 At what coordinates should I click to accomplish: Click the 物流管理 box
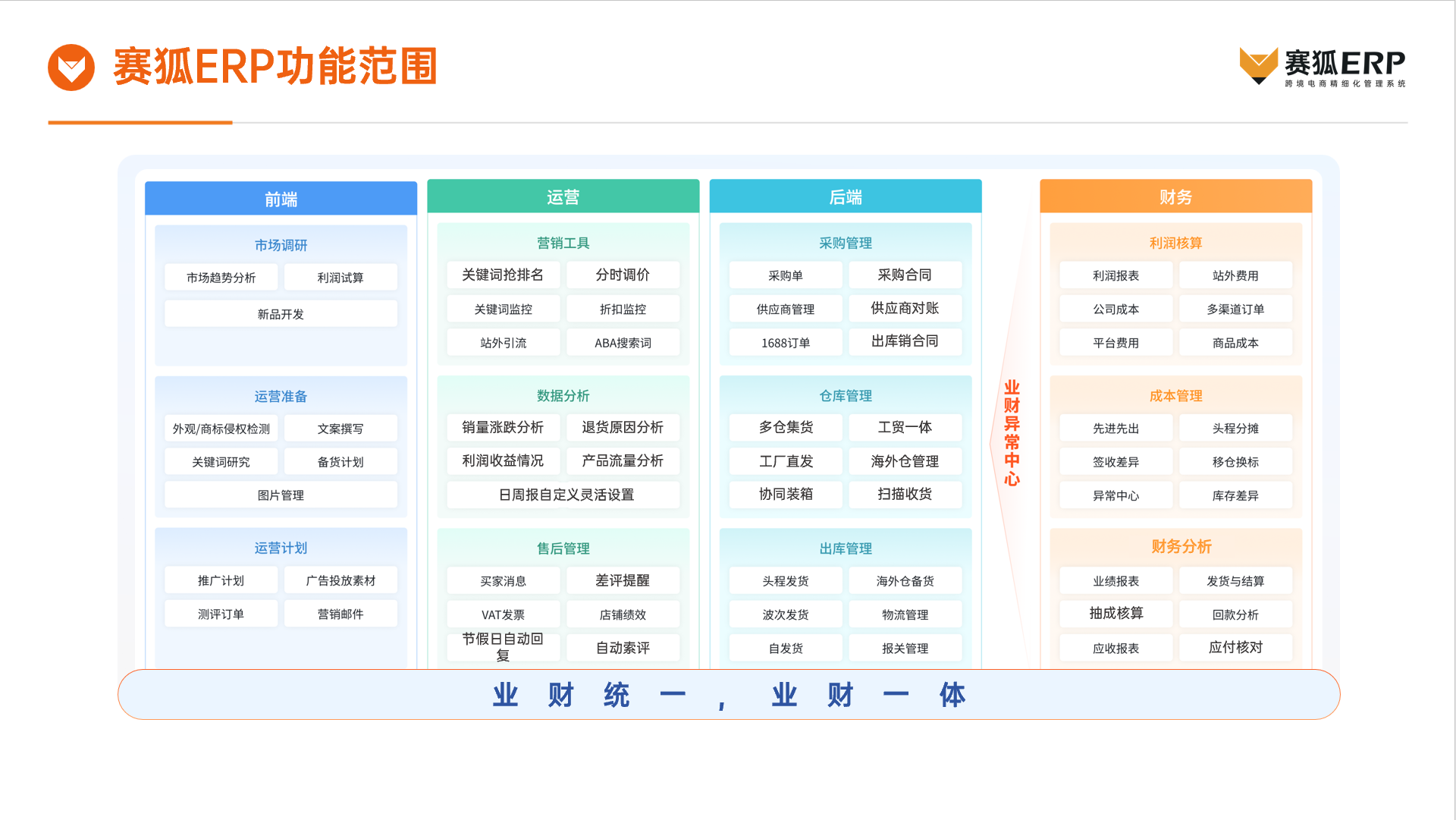(905, 614)
